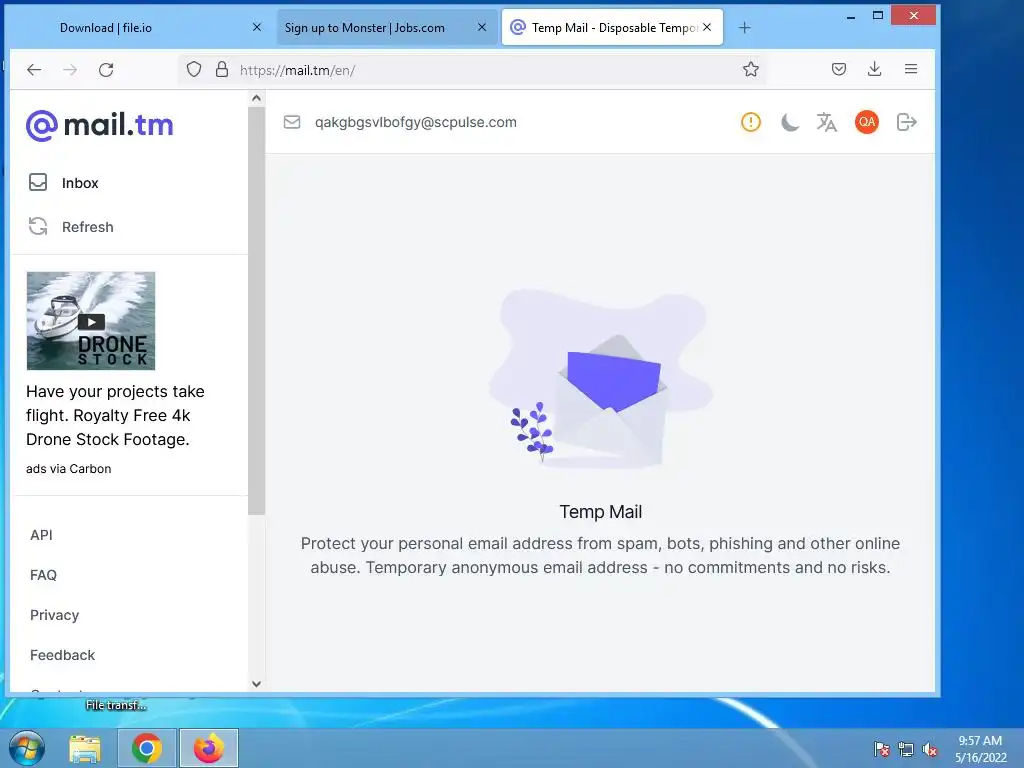Viewport: 1024px width, 768px height.
Task: Close the file.io tab
Action: pos(257,27)
